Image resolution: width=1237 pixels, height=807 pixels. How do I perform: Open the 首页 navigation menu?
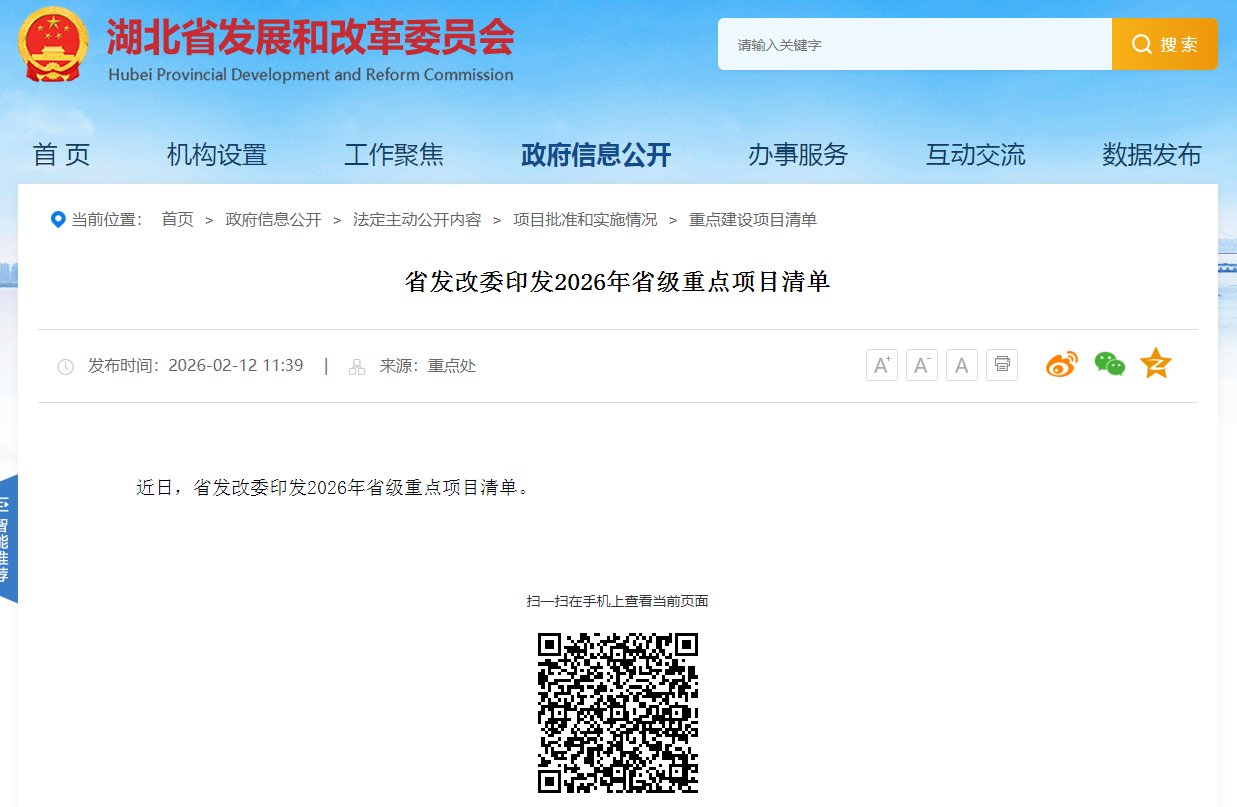[x=62, y=155]
